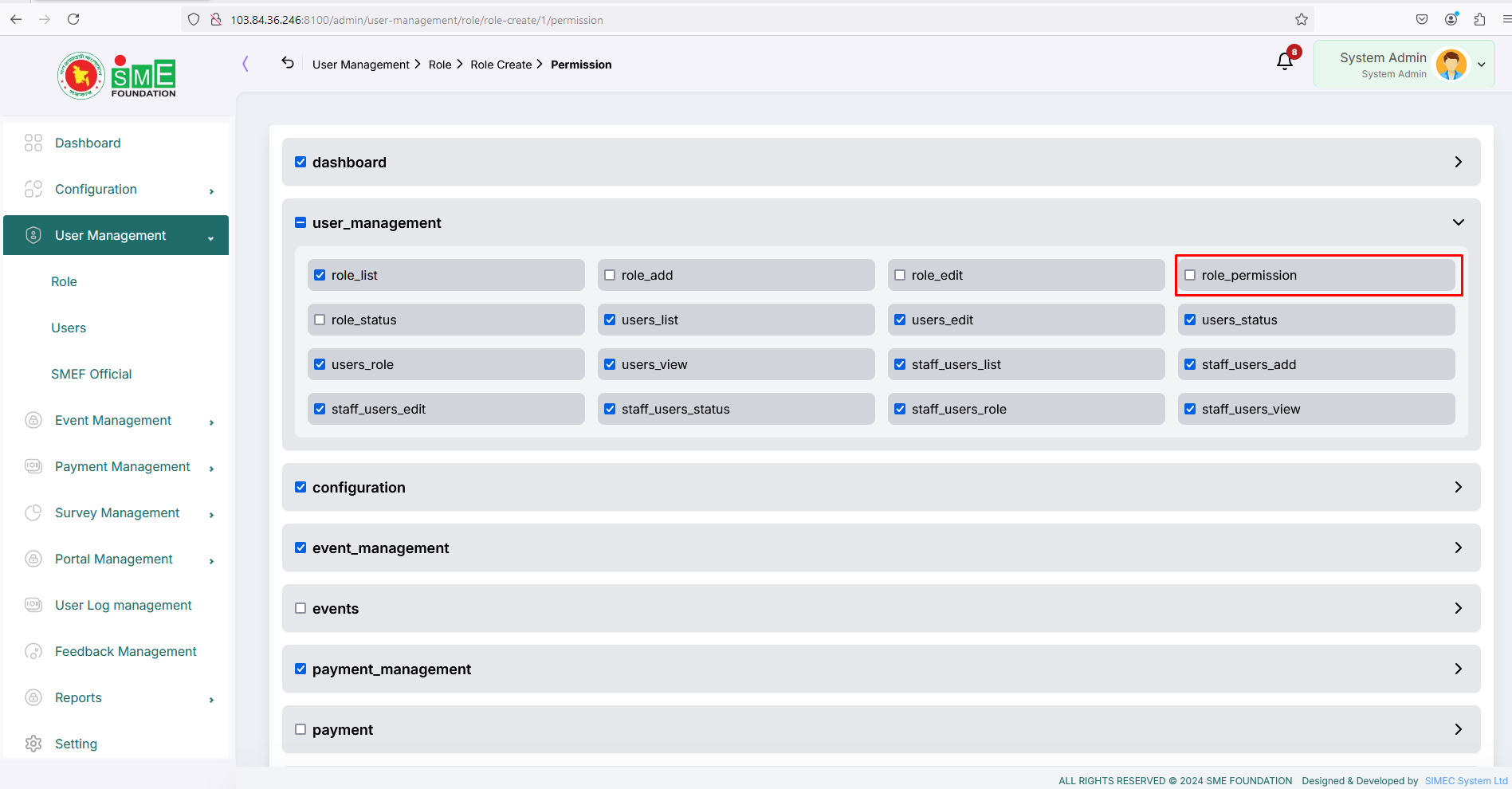Image resolution: width=1512 pixels, height=789 pixels.
Task: Check the role_status checkbox
Action: tap(320, 320)
